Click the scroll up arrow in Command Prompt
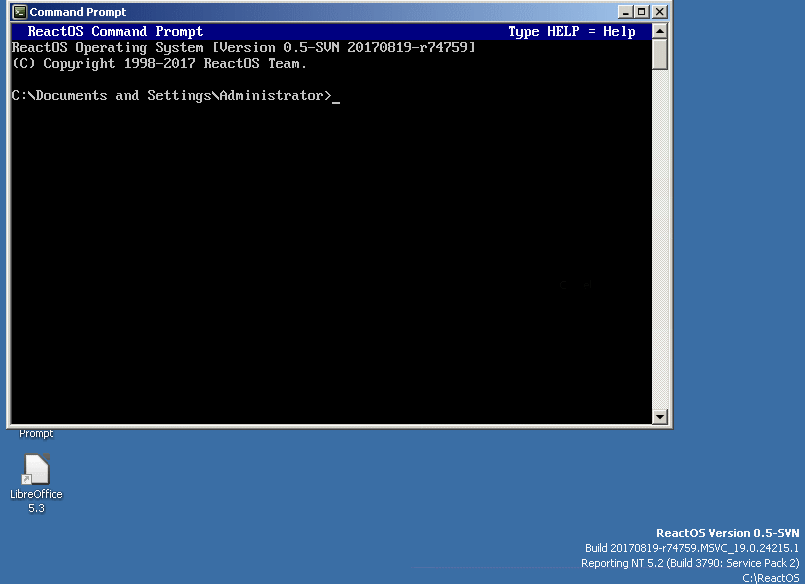The image size is (805, 584). 660,31
